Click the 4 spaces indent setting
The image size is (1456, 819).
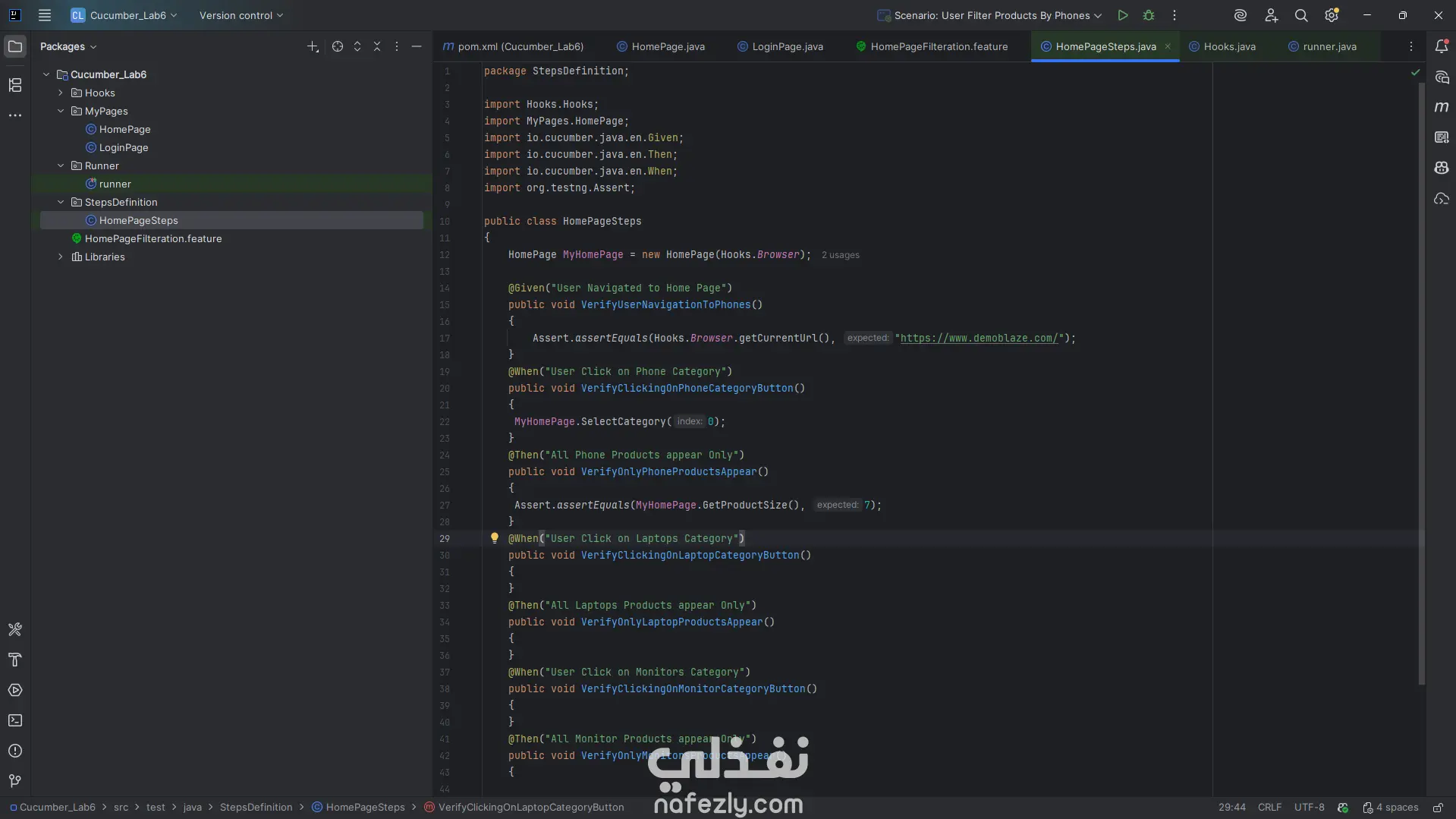pos(1391,808)
